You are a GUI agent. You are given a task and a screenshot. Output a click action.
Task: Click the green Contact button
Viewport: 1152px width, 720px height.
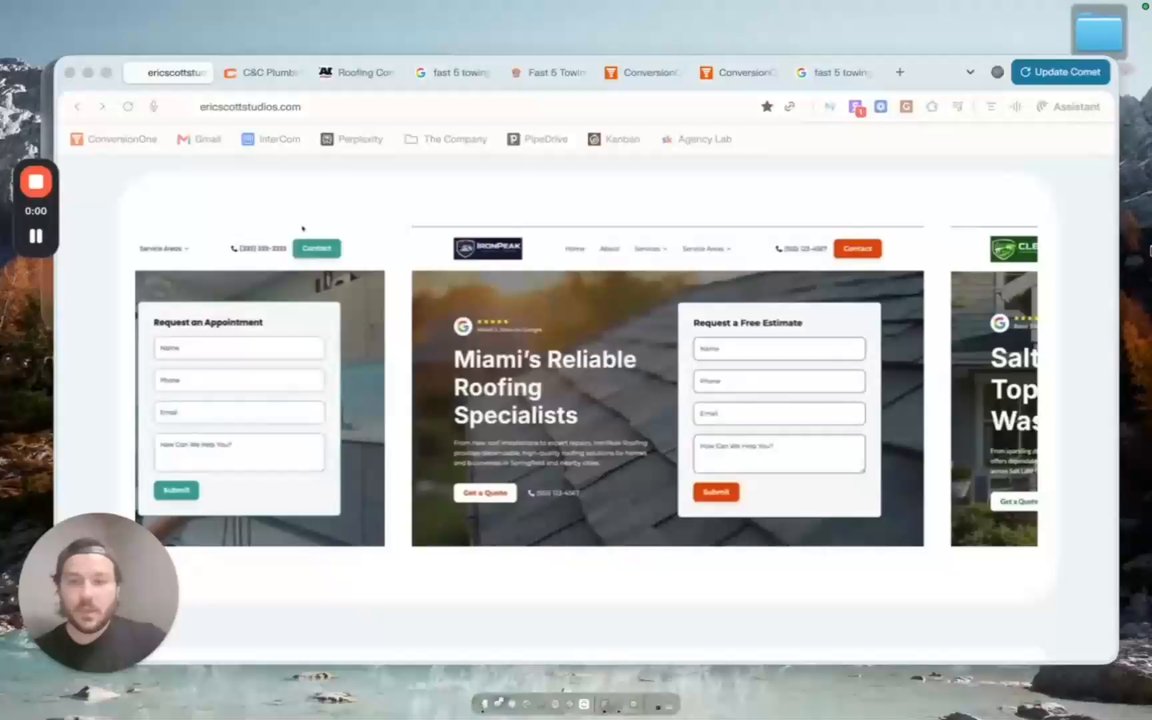tap(317, 248)
